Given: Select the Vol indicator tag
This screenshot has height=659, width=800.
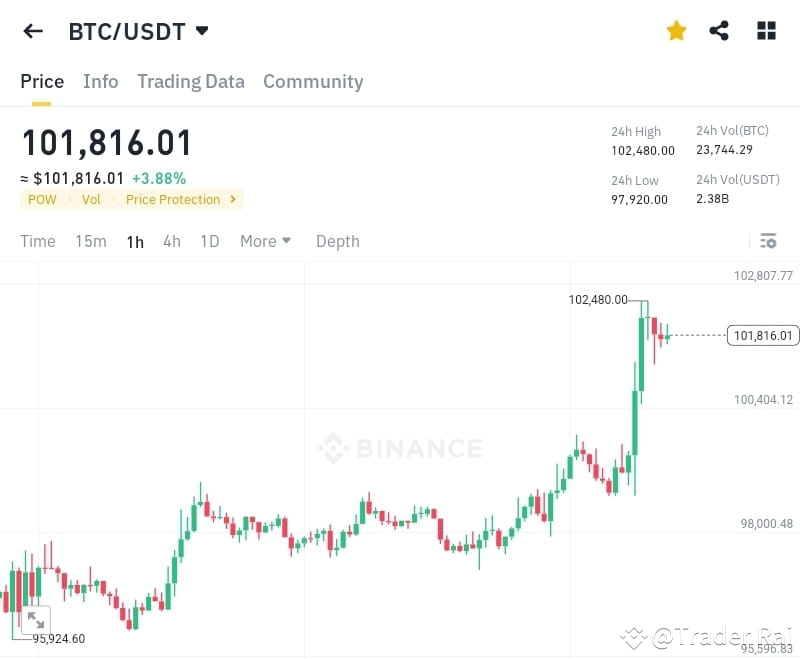Looking at the screenshot, I should [91, 199].
